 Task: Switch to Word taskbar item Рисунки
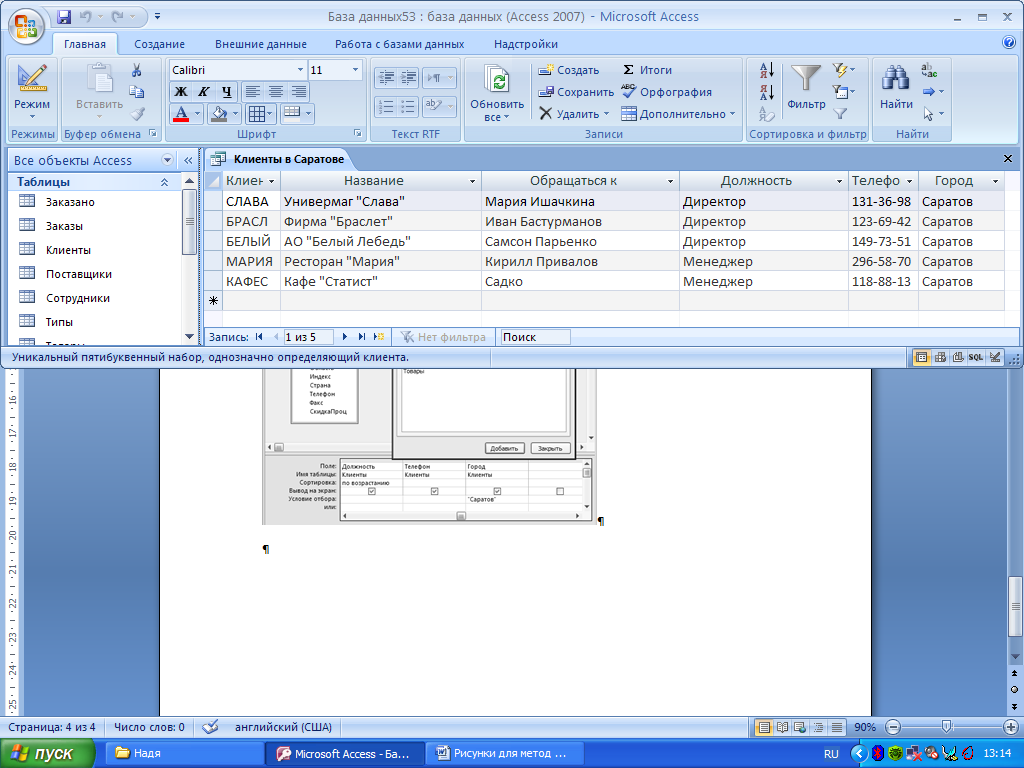503,754
